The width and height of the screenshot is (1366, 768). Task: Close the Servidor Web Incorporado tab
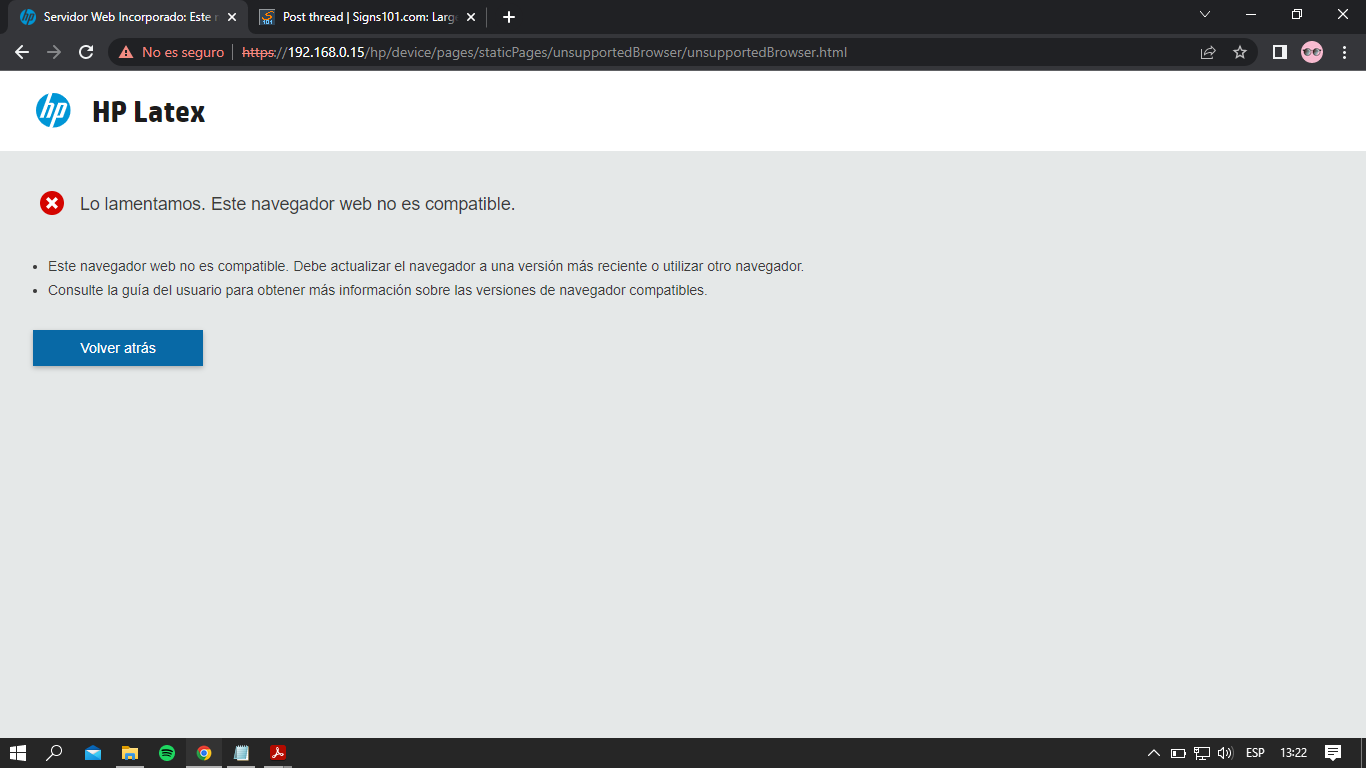[x=232, y=17]
